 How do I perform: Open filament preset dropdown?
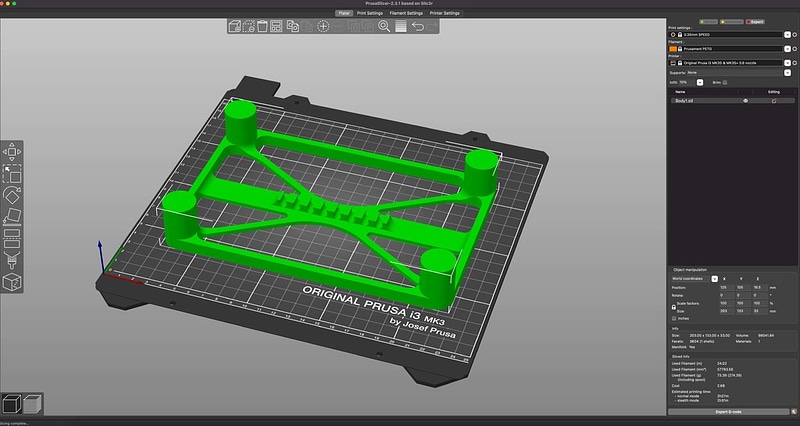787,49
